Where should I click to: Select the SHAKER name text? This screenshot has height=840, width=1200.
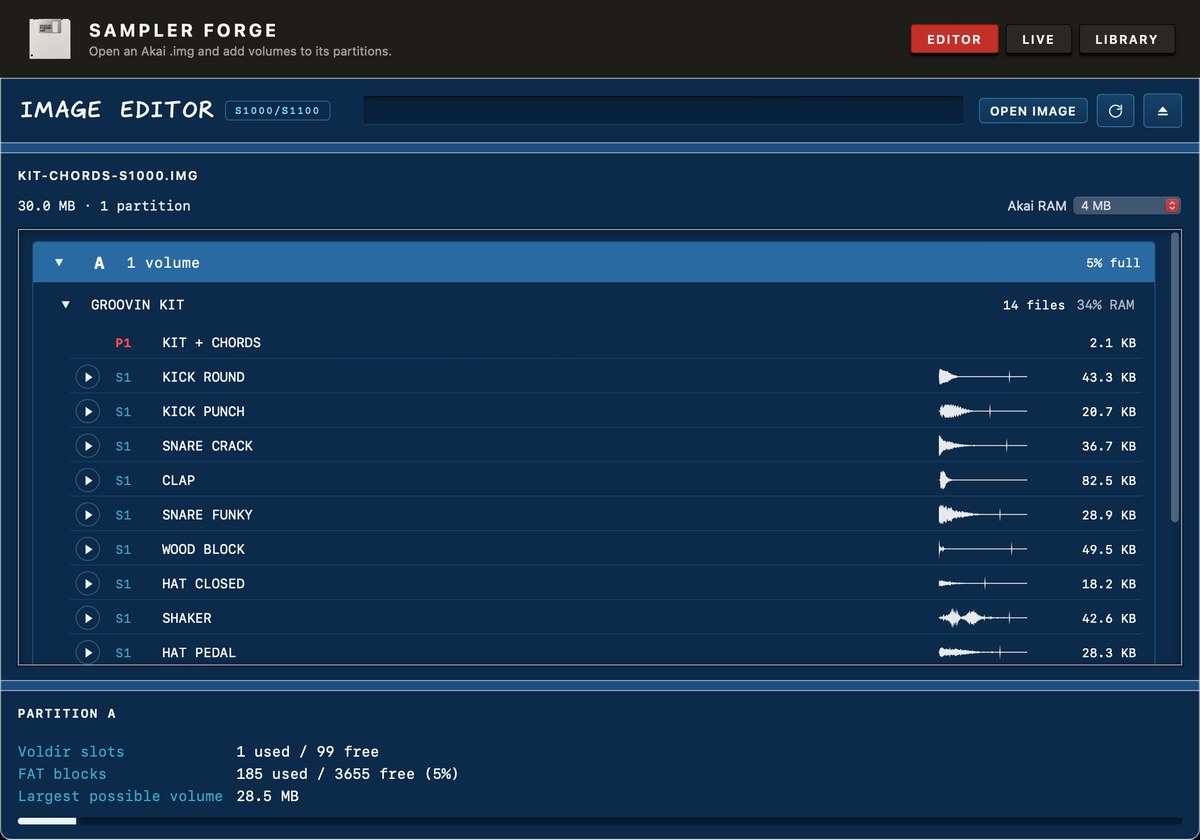pos(186,618)
